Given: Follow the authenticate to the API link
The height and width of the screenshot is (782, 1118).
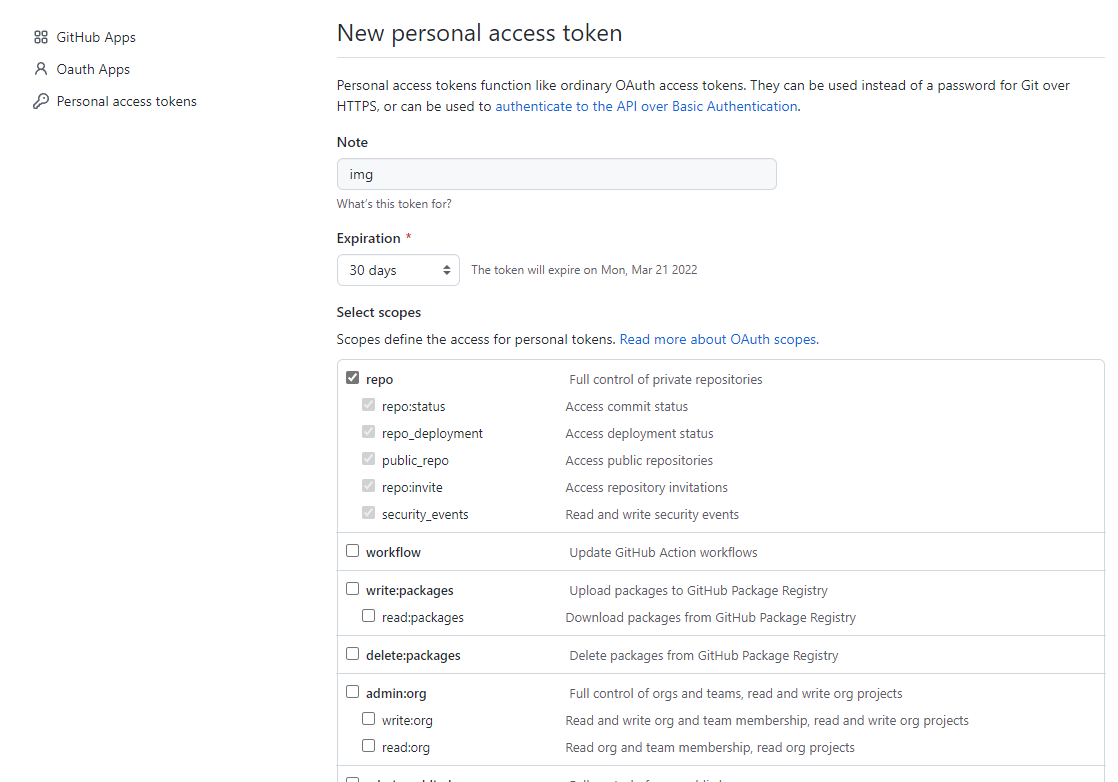Looking at the screenshot, I should coord(646,106).
